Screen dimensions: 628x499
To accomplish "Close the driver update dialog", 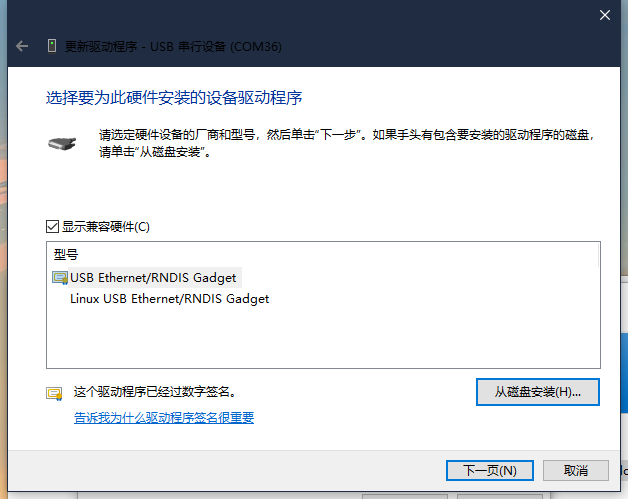I will click(x=604, y=15).
